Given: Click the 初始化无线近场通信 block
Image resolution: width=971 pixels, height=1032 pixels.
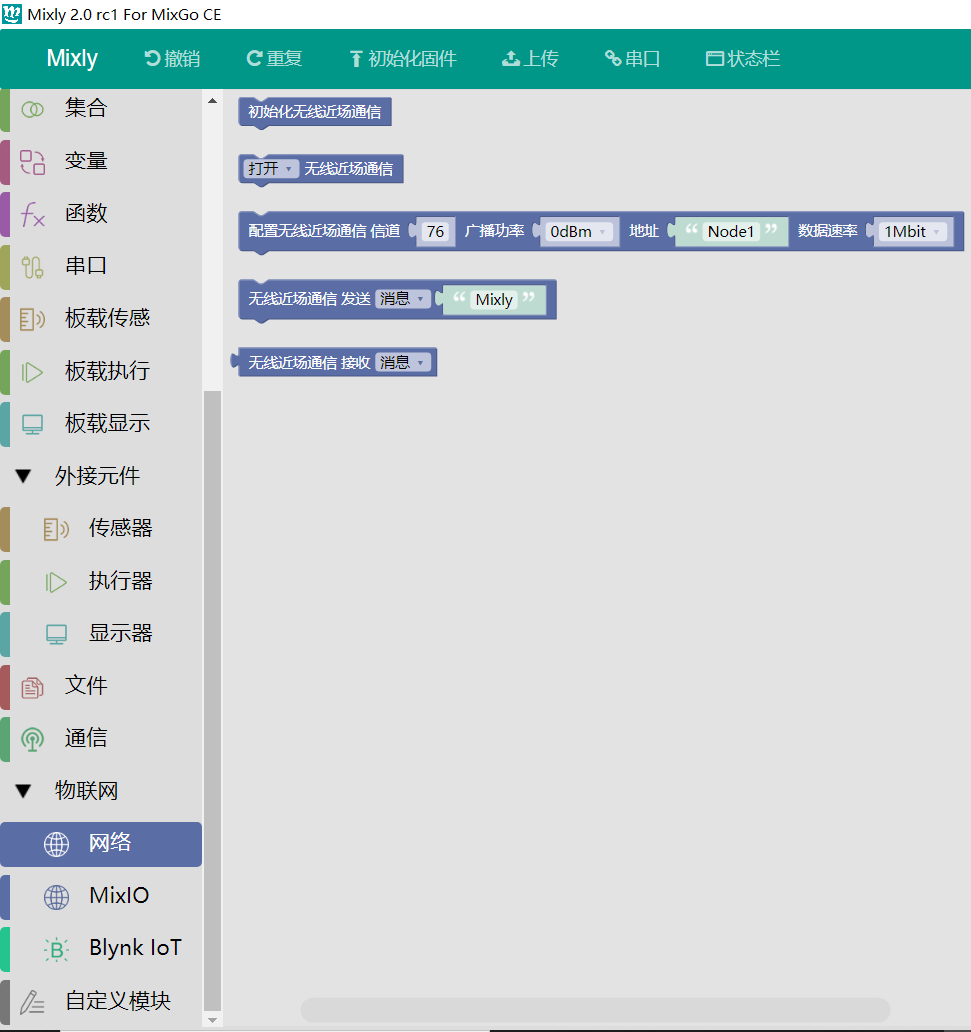Looking at the screenshot, I should [x=315, y=112].
